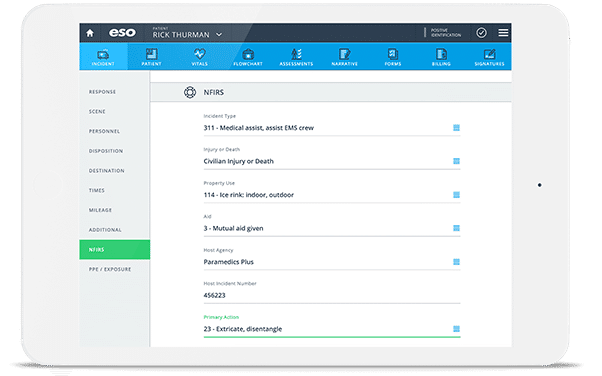Open the Flowchart tab
602x376 pixels.
(248, 56)
